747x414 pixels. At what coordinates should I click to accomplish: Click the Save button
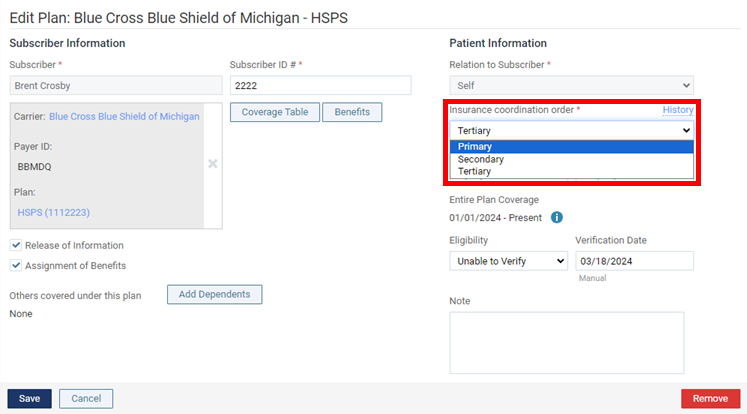[29, 398]
